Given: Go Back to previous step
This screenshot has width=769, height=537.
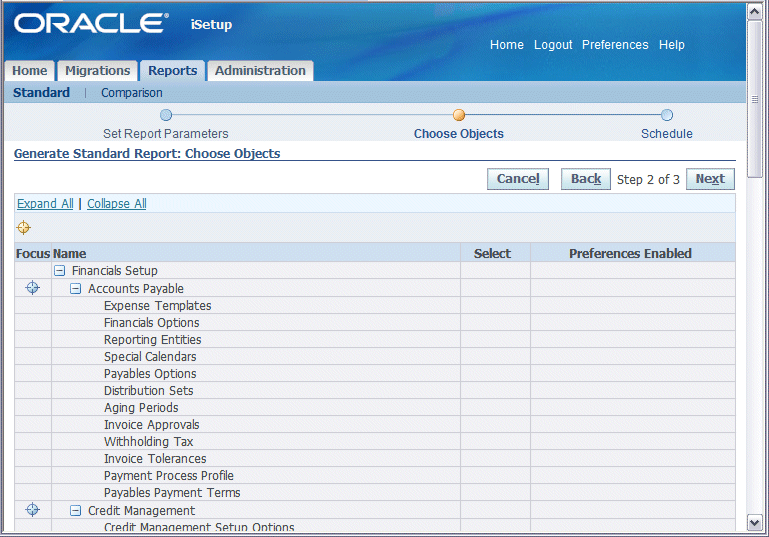Looking at the screenshot, I should (x=586, y=179).
